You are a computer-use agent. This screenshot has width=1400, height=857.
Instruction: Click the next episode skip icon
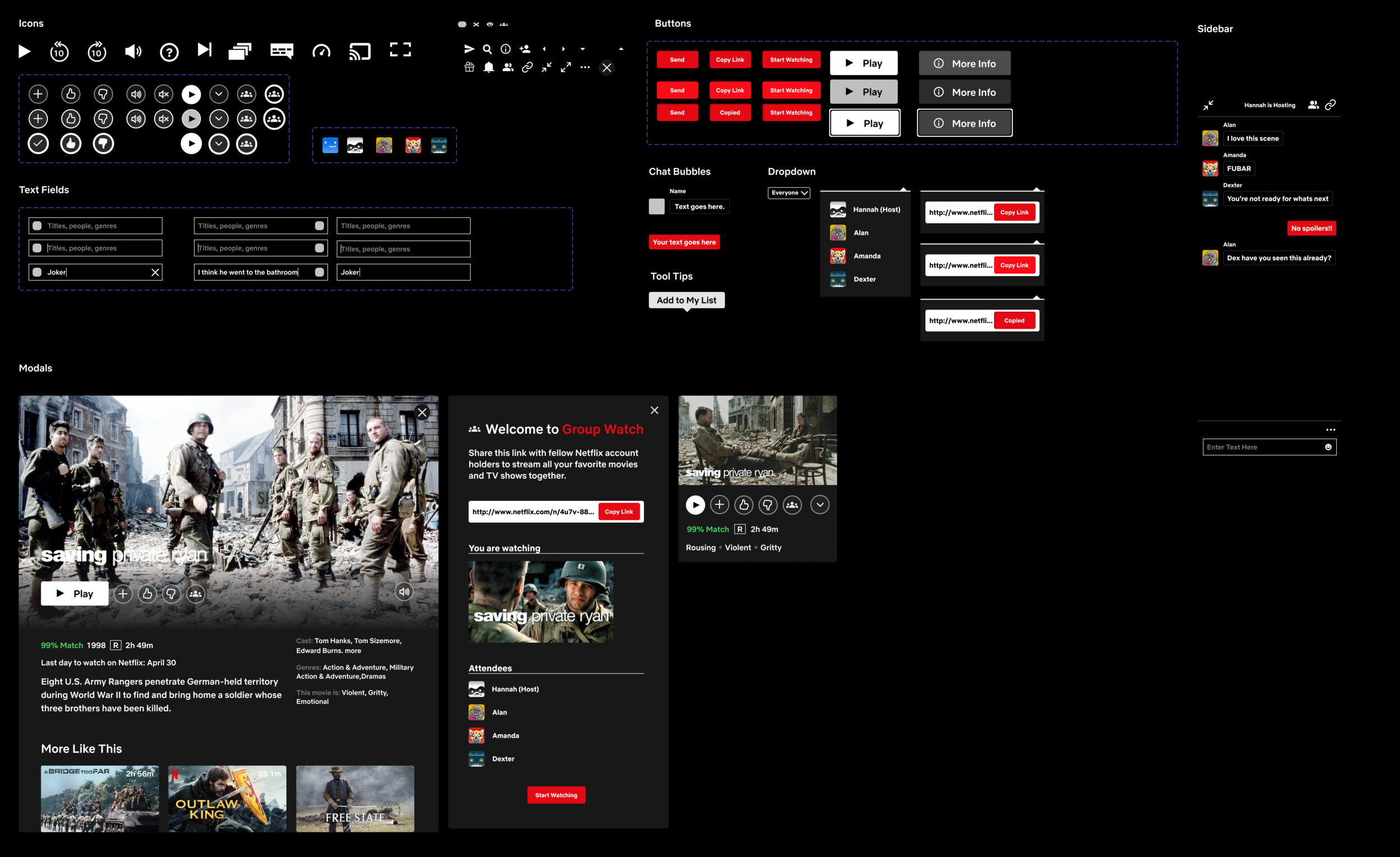pos(204,50)
